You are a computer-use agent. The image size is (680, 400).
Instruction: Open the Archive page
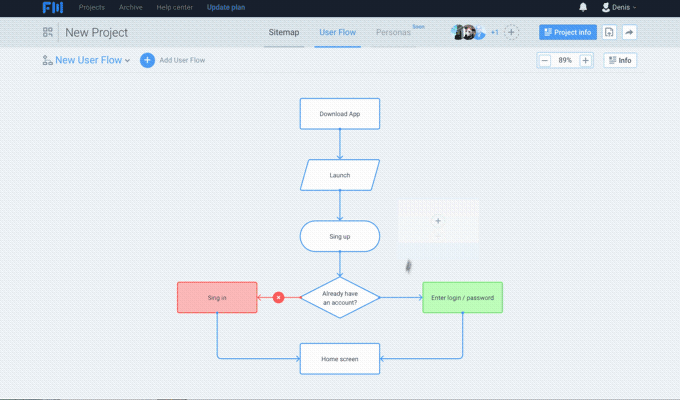pos(131,7)
